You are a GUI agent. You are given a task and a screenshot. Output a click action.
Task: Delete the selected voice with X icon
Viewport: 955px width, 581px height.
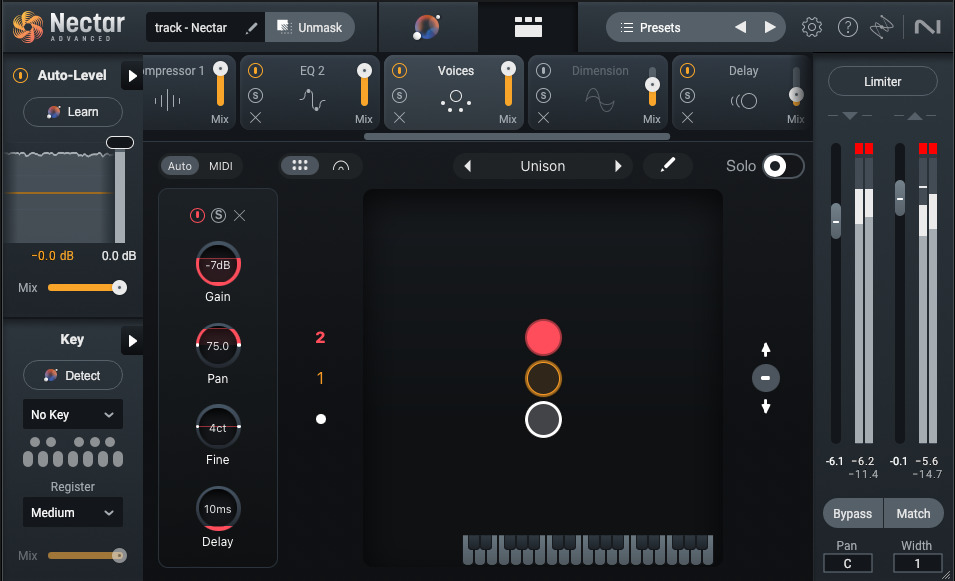tap(239, 215)
